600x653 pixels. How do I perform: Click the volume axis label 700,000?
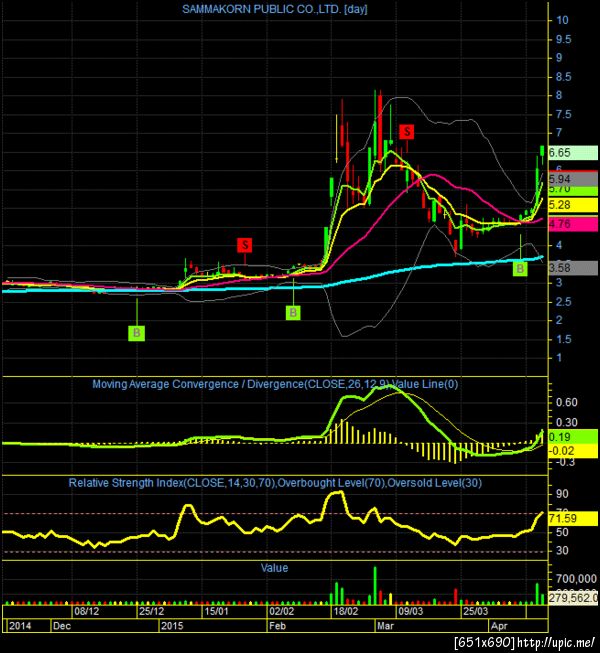(576, 579)
